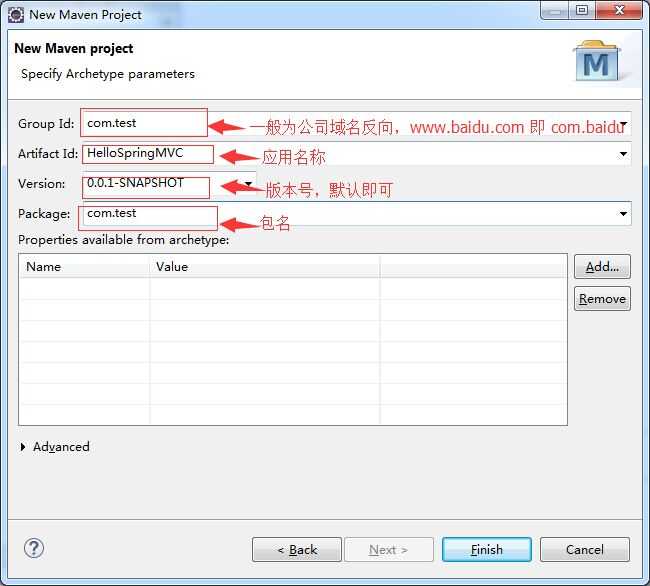Click the Cancel button

(x=585, y=550)
